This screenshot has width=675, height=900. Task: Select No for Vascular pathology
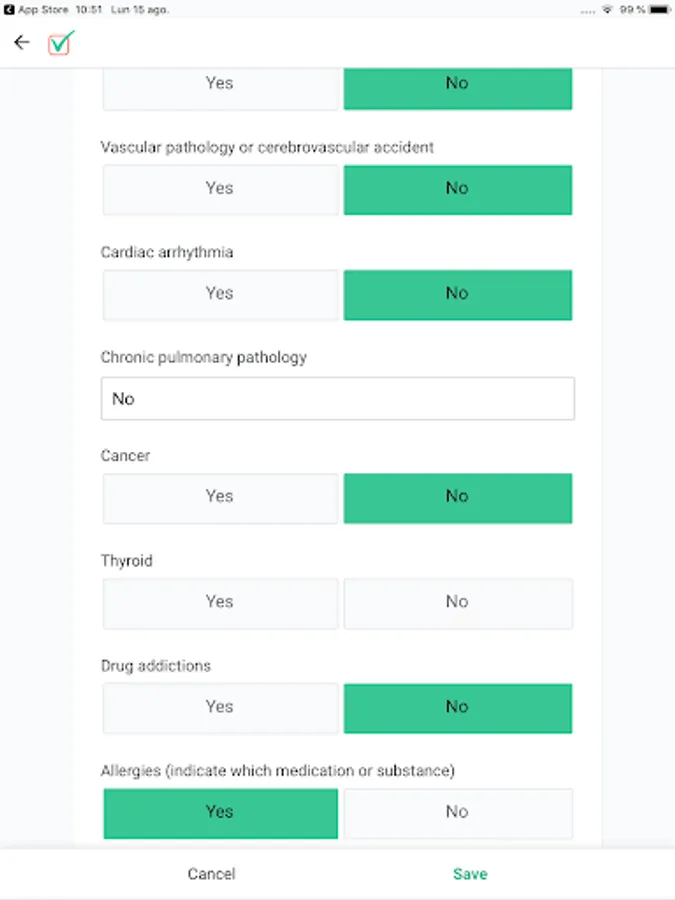click(x=457, y=189)
